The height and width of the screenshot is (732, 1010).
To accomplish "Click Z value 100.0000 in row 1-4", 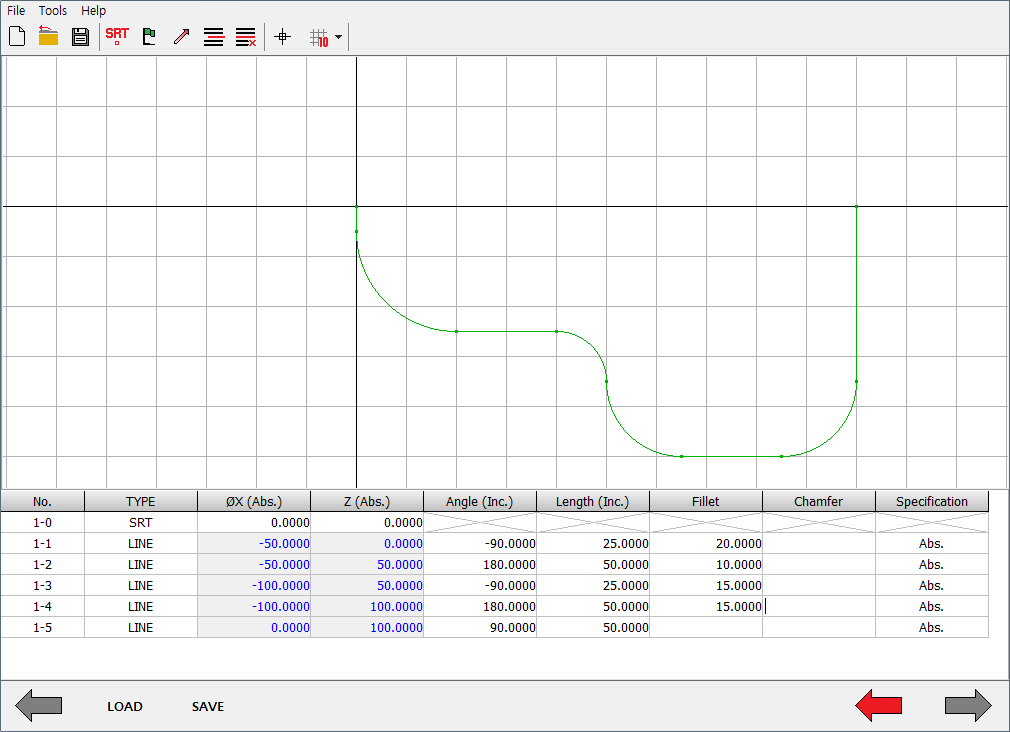I will [x=367, y=606].
